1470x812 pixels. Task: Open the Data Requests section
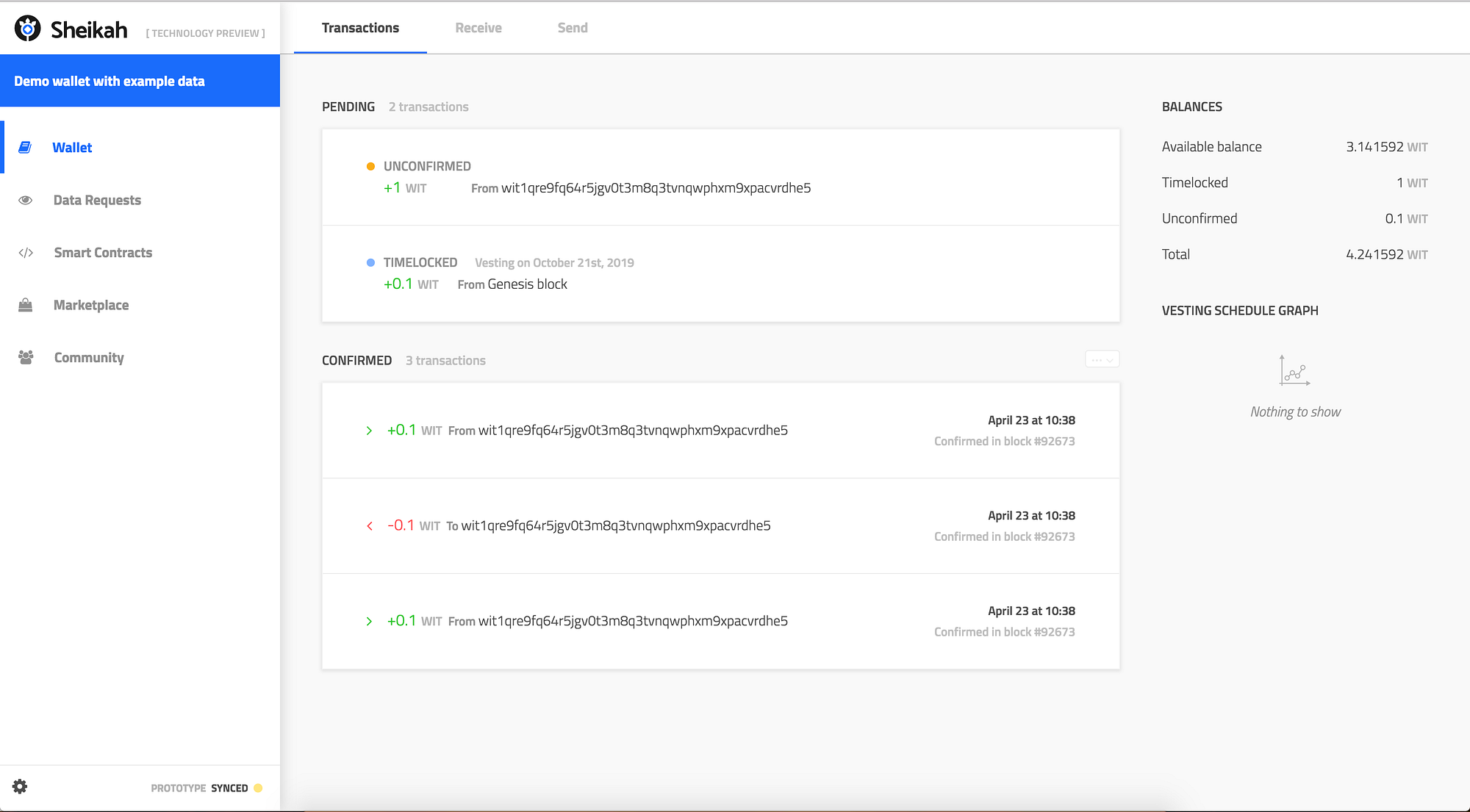pyautogui.click(x=97, y=200)
